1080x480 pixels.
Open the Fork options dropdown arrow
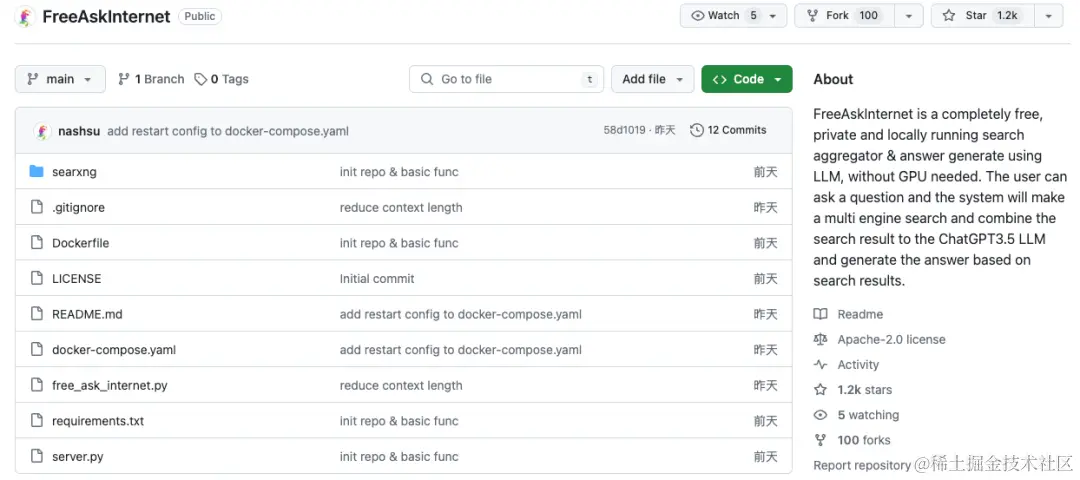click(x=909, y=16)
